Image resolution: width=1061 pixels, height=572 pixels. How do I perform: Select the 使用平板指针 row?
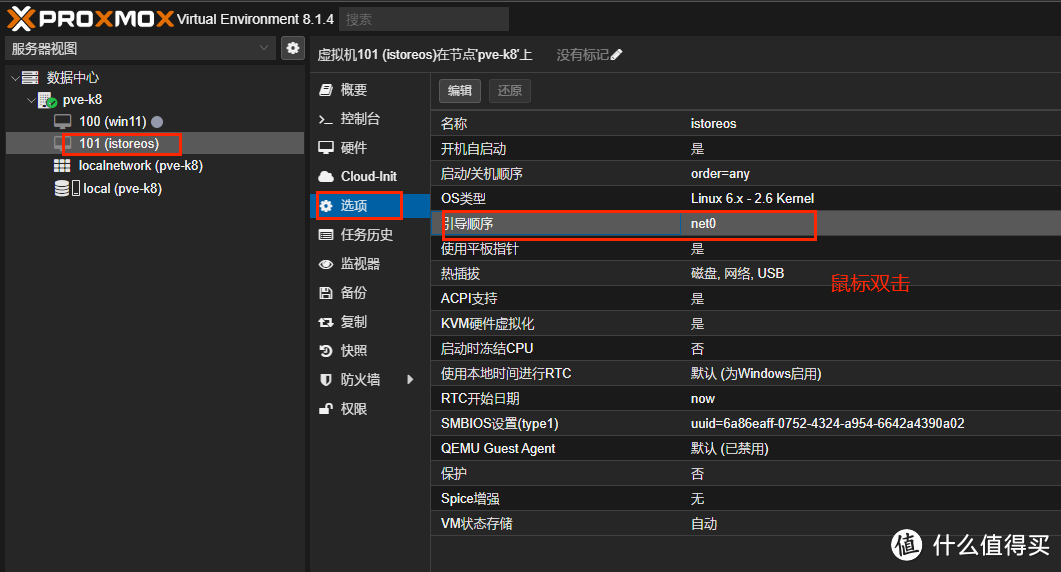tap(746, 248)
